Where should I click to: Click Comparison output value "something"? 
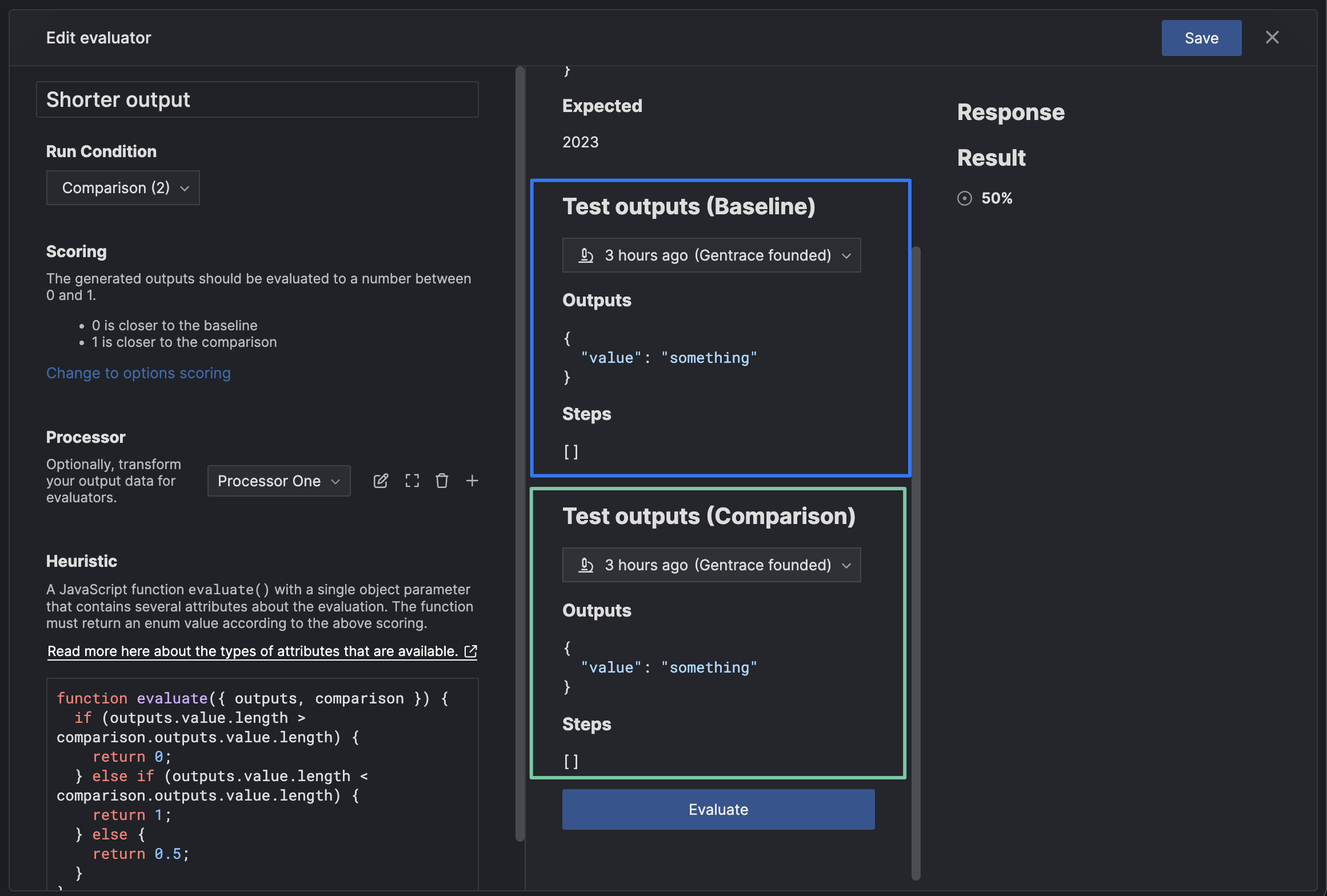coord(709,667)
